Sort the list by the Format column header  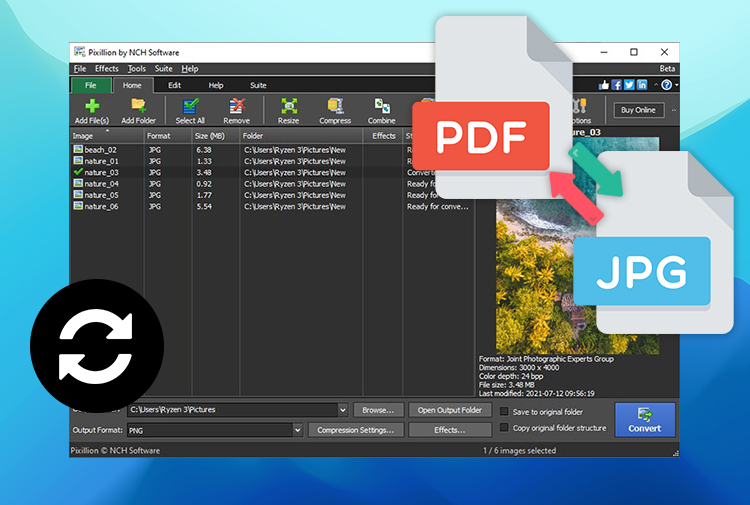[168, 136]
